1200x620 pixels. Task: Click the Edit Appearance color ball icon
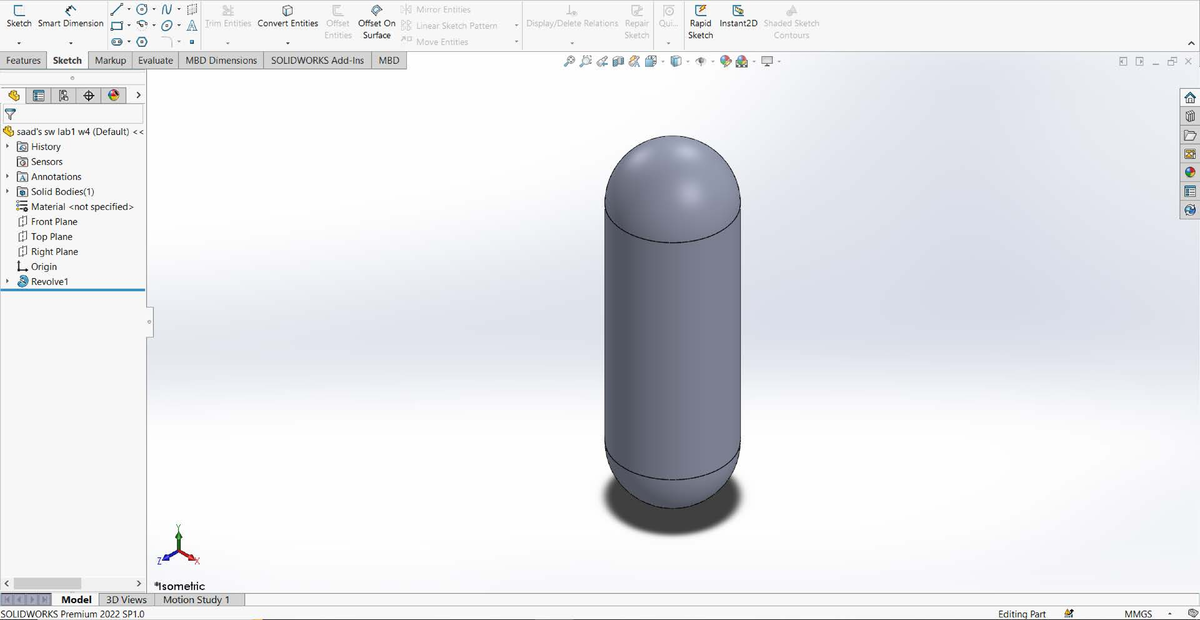[x=727, y=61]
